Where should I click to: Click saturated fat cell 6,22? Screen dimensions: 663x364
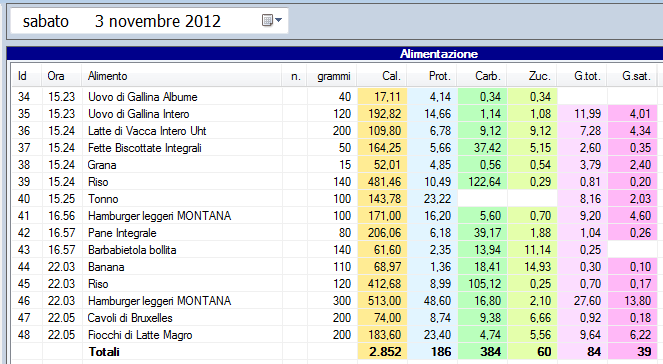632,335
